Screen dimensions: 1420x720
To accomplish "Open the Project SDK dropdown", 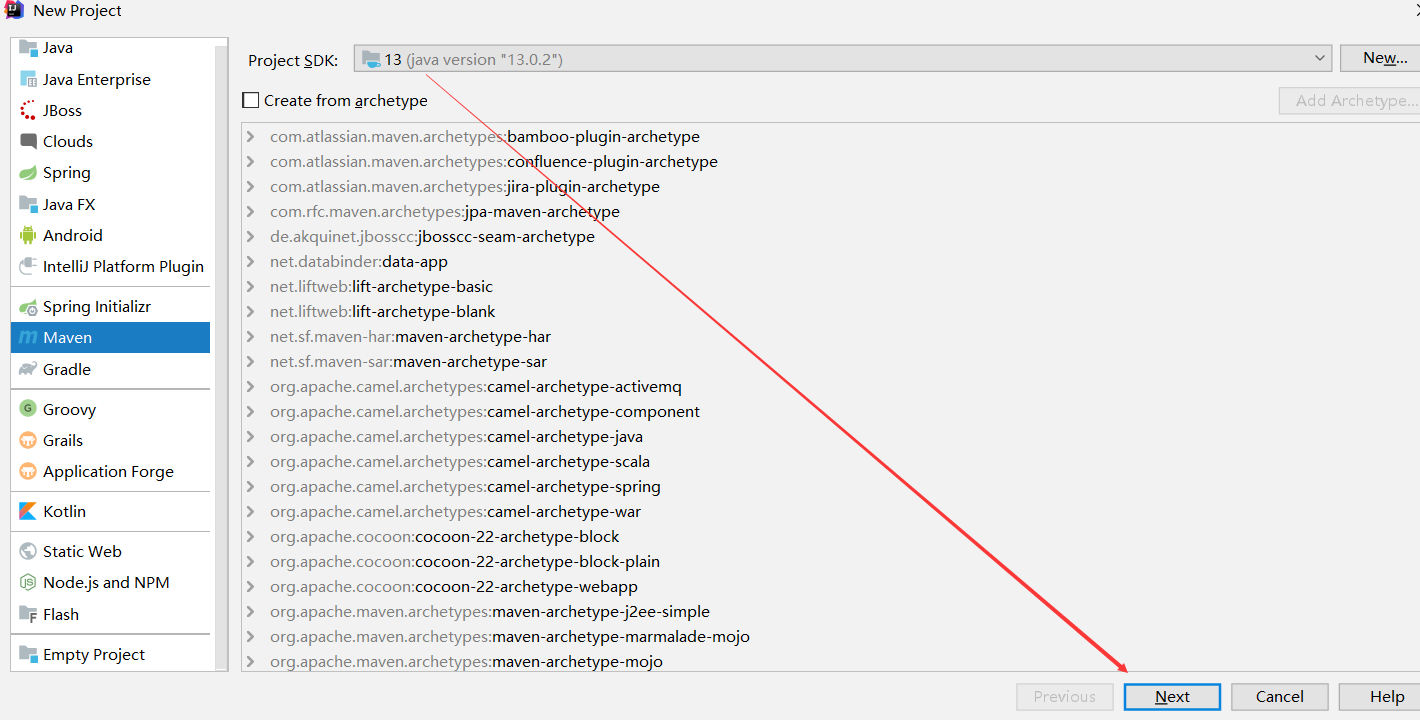I will 1319,59.
